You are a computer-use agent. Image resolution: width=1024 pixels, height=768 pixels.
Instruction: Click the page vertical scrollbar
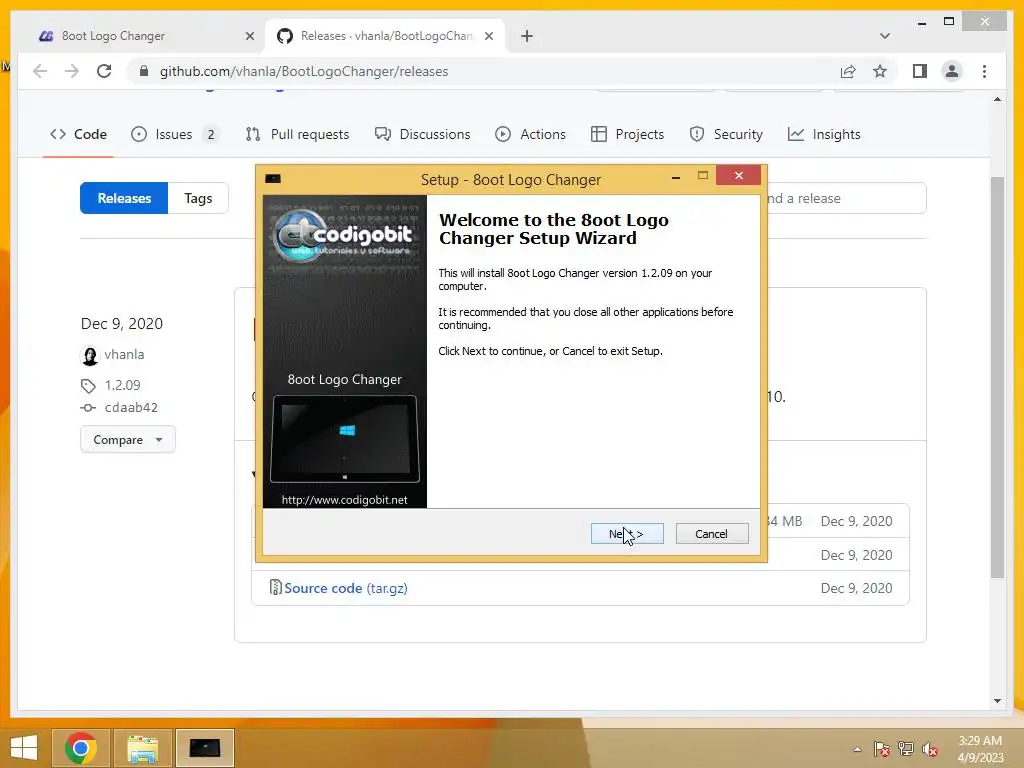pos(997,377)
